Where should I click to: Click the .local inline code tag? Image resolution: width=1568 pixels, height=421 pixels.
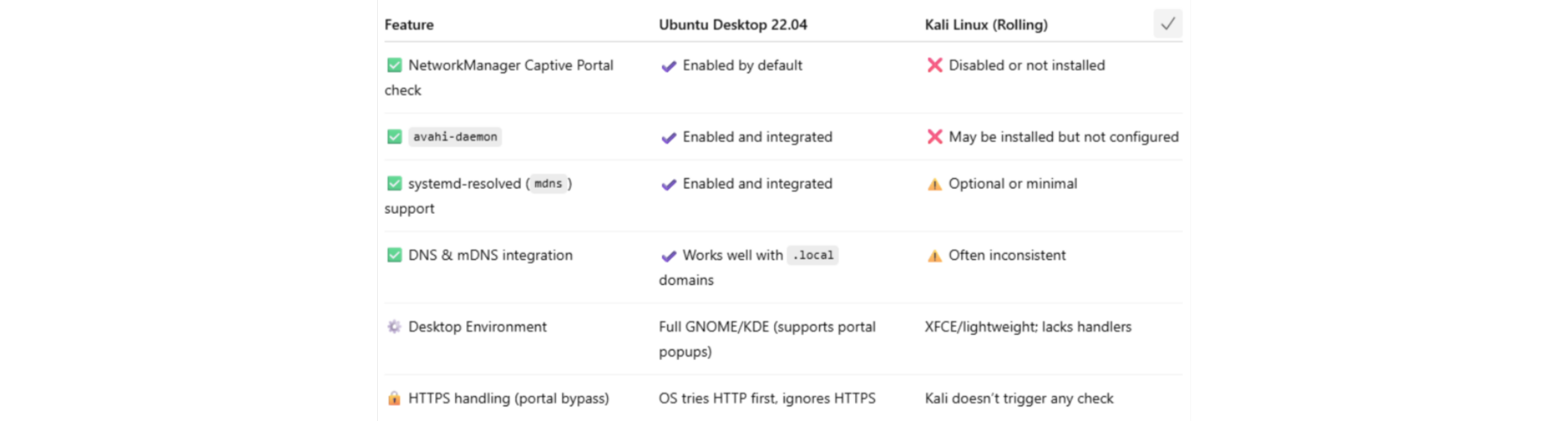click(x=813, y=255)
